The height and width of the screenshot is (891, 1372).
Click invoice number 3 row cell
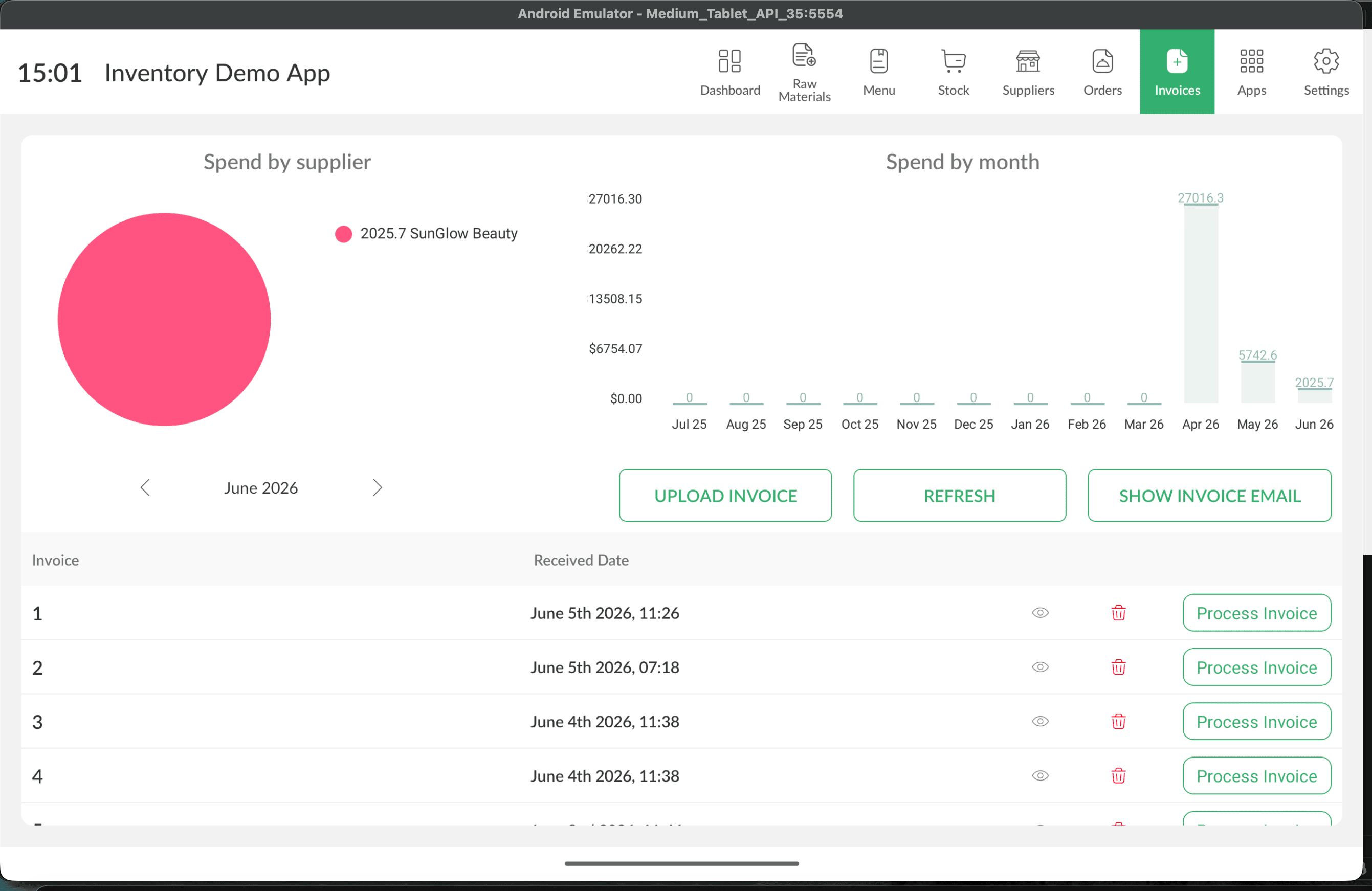click(37, 722)
